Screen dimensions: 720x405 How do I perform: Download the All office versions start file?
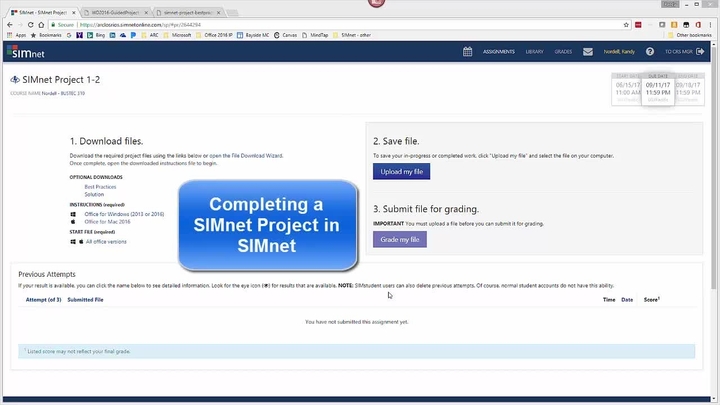coord(106,242)
